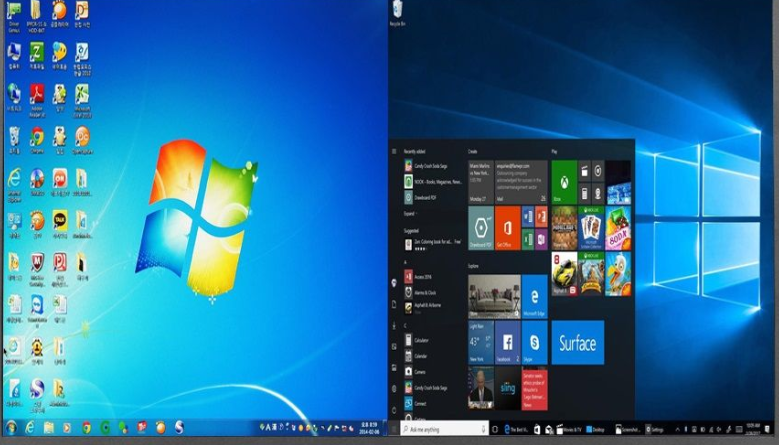The height and width of the screenshot is (445, 779).
Task: Open Chrome in Windows 7 taskbar
Action: [x=86, y=427]
